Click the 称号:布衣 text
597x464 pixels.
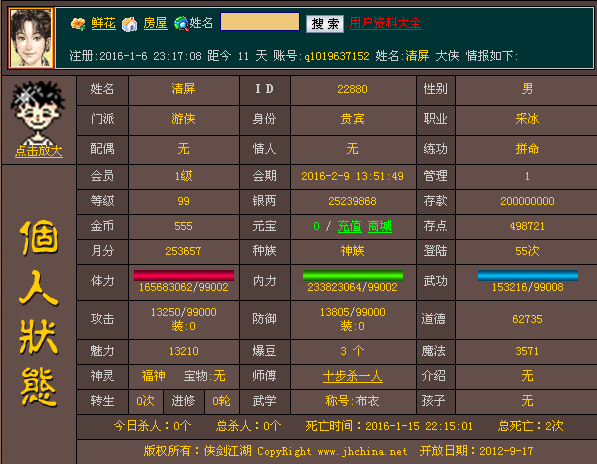point(352,401)
